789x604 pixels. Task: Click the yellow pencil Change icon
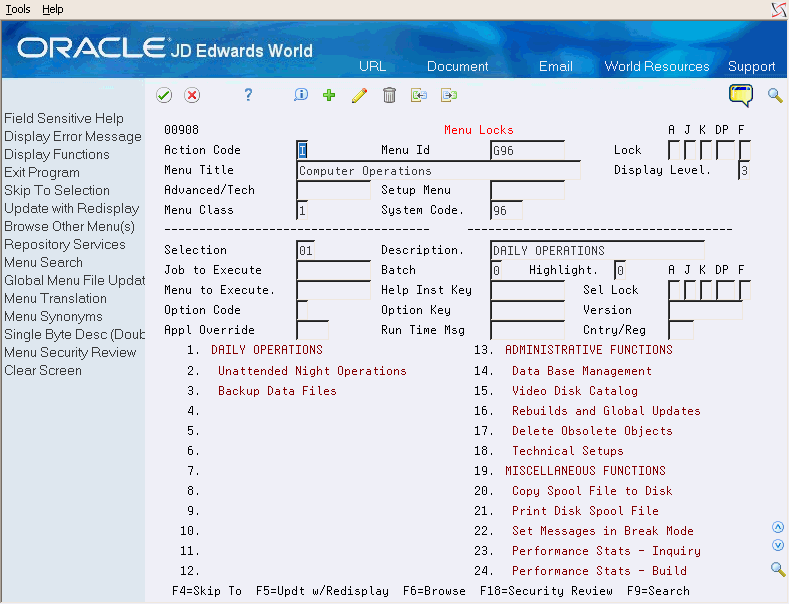tap(359, 95)
